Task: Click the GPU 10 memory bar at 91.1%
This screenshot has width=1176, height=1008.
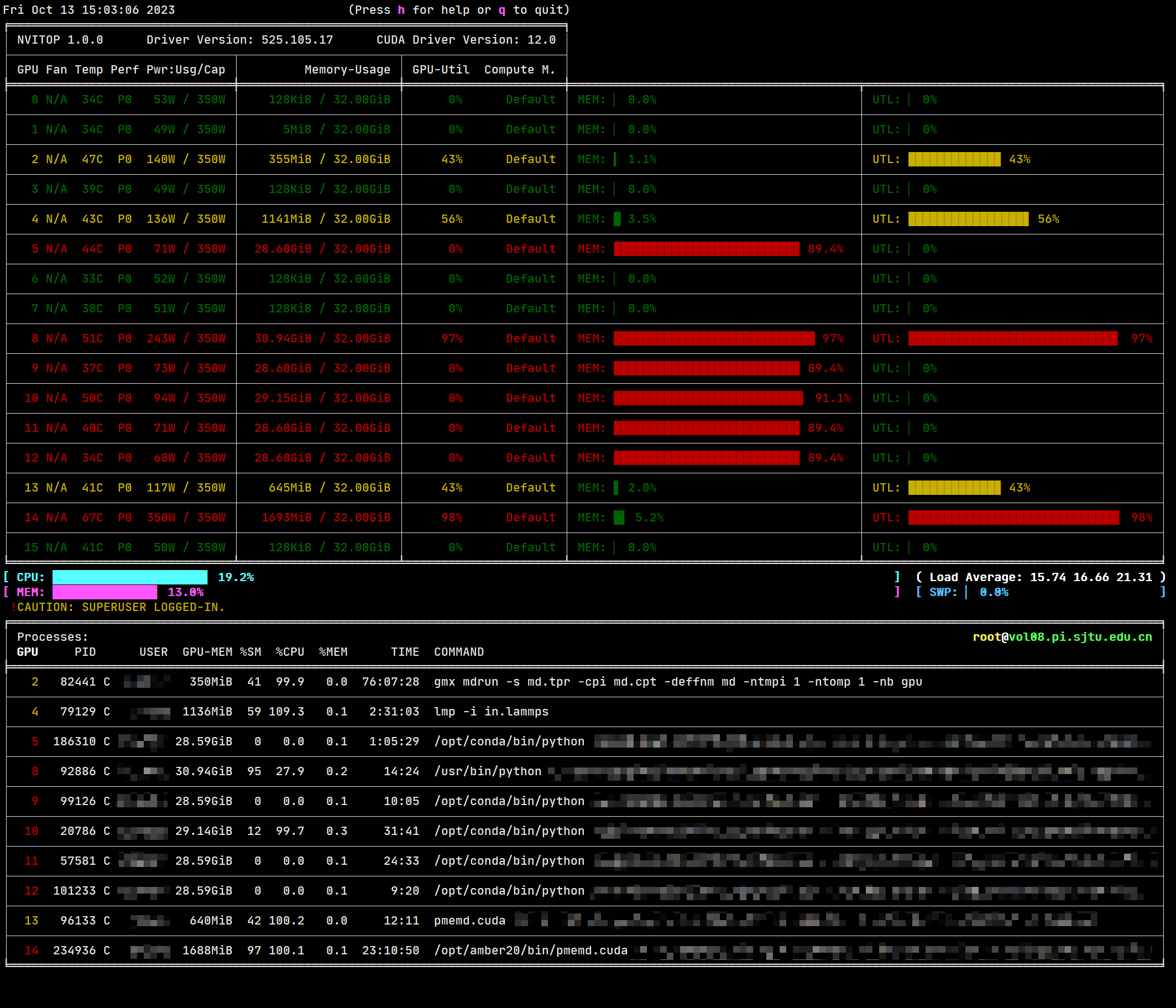Action: 708,399
